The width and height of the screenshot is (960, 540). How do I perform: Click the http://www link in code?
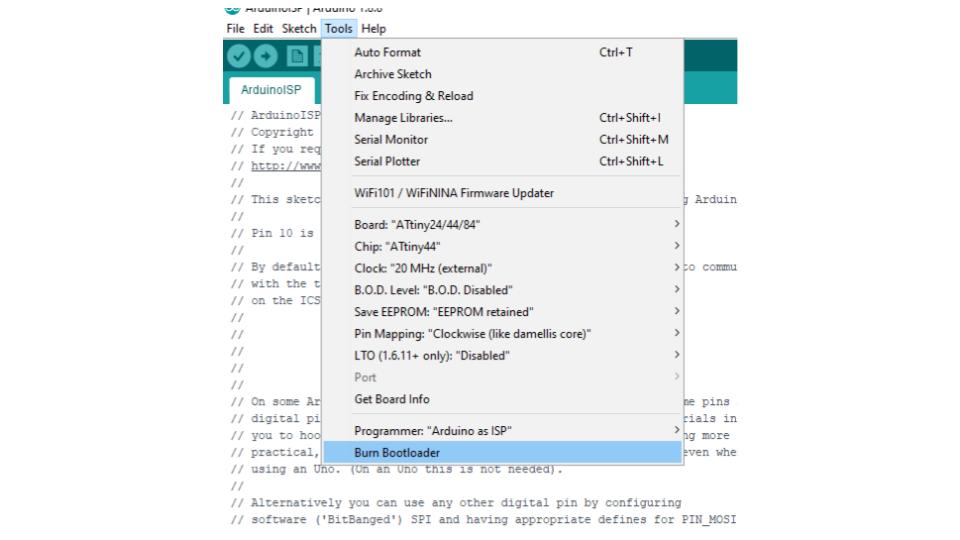click(286, 166)
